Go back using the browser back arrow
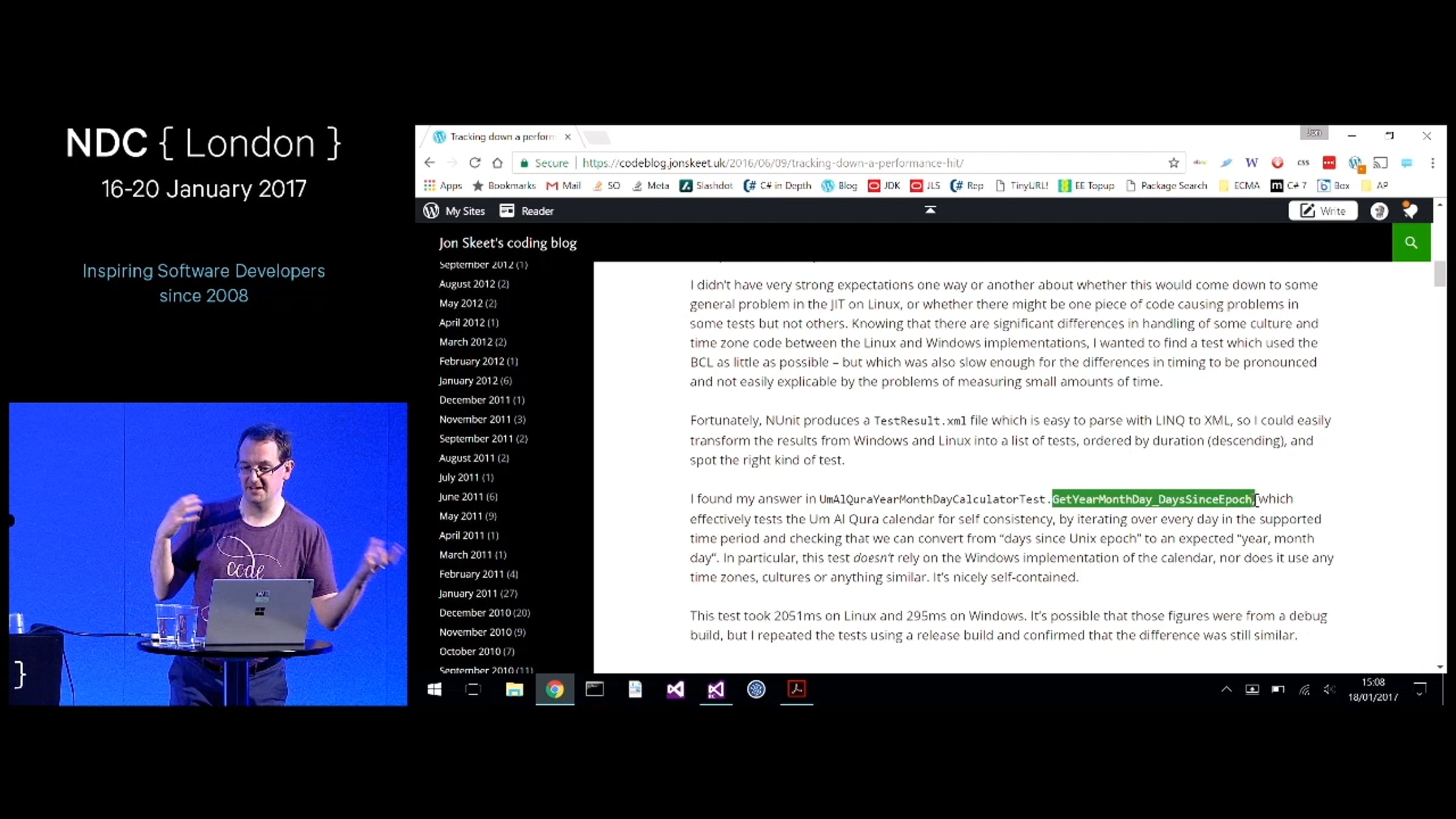 (x=430, y=163)
